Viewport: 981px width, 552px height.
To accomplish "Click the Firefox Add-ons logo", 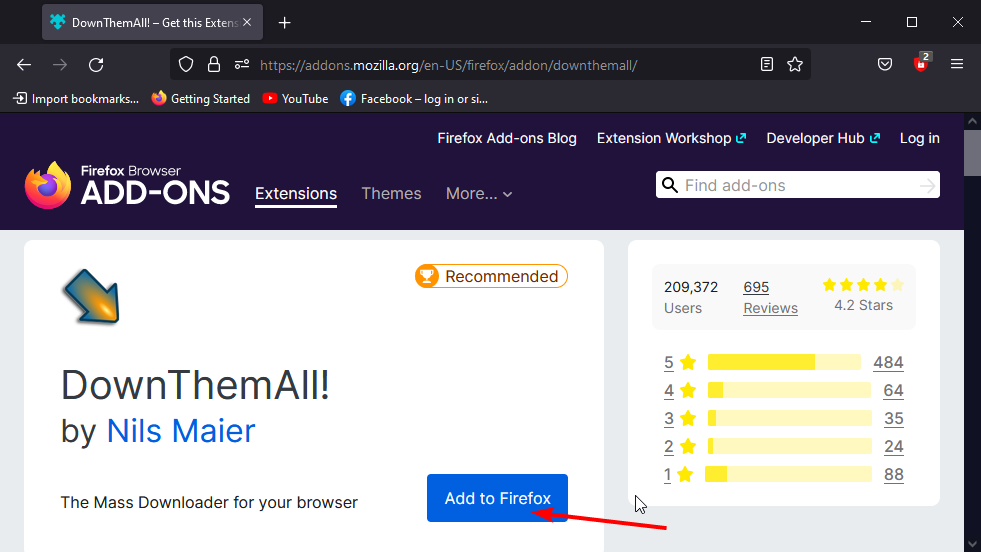I will coord(128,185).
